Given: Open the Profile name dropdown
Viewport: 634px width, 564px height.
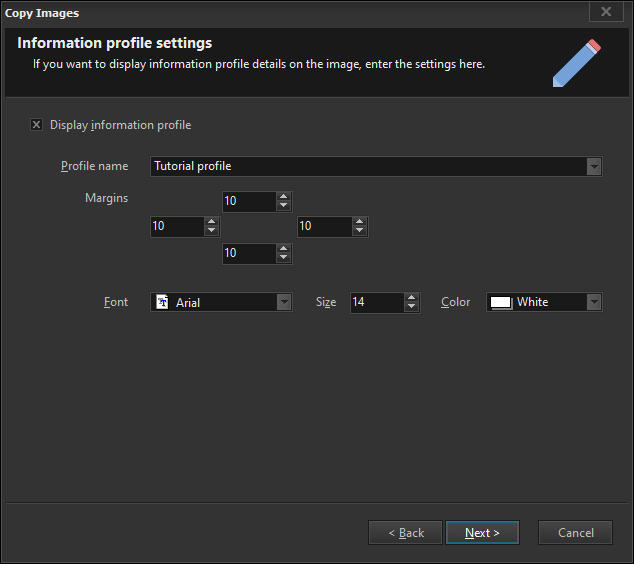Looking at the screenshot, I should pos(594,166).
